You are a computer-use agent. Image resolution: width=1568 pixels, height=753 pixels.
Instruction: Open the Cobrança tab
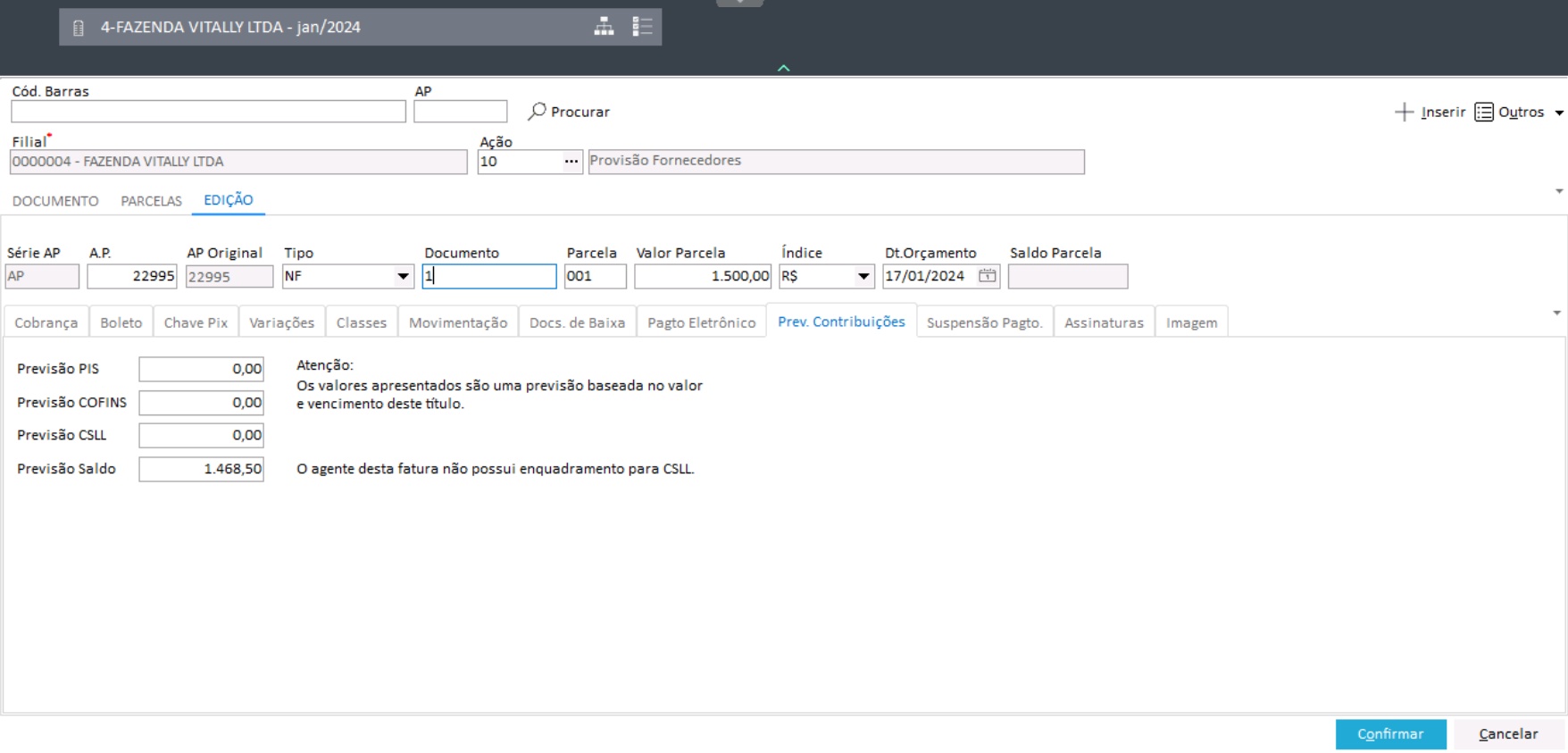click(x=46, y=322)
